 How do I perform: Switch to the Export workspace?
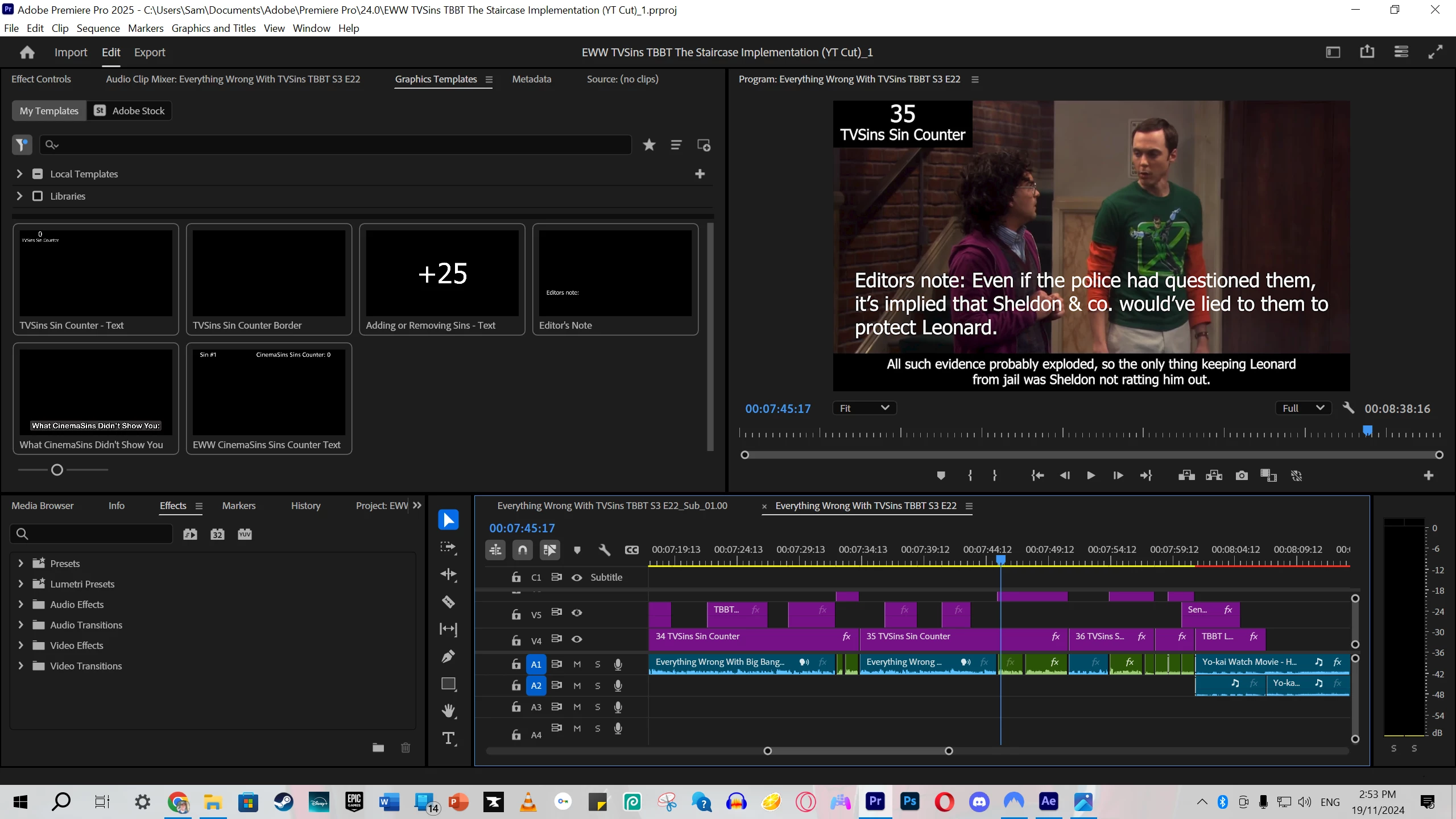pos(150,52)
